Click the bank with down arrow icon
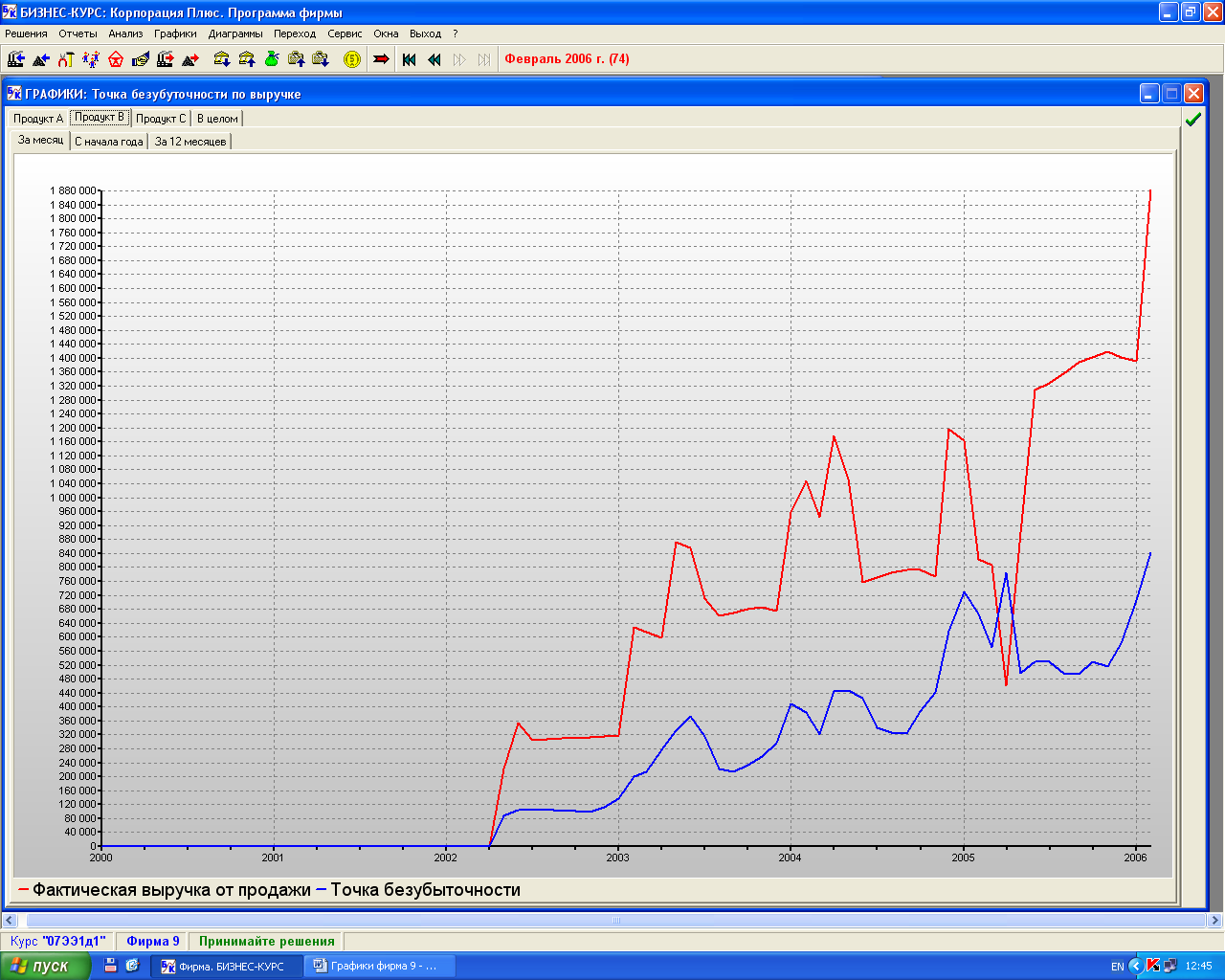1225x980 pixels. 222,59
